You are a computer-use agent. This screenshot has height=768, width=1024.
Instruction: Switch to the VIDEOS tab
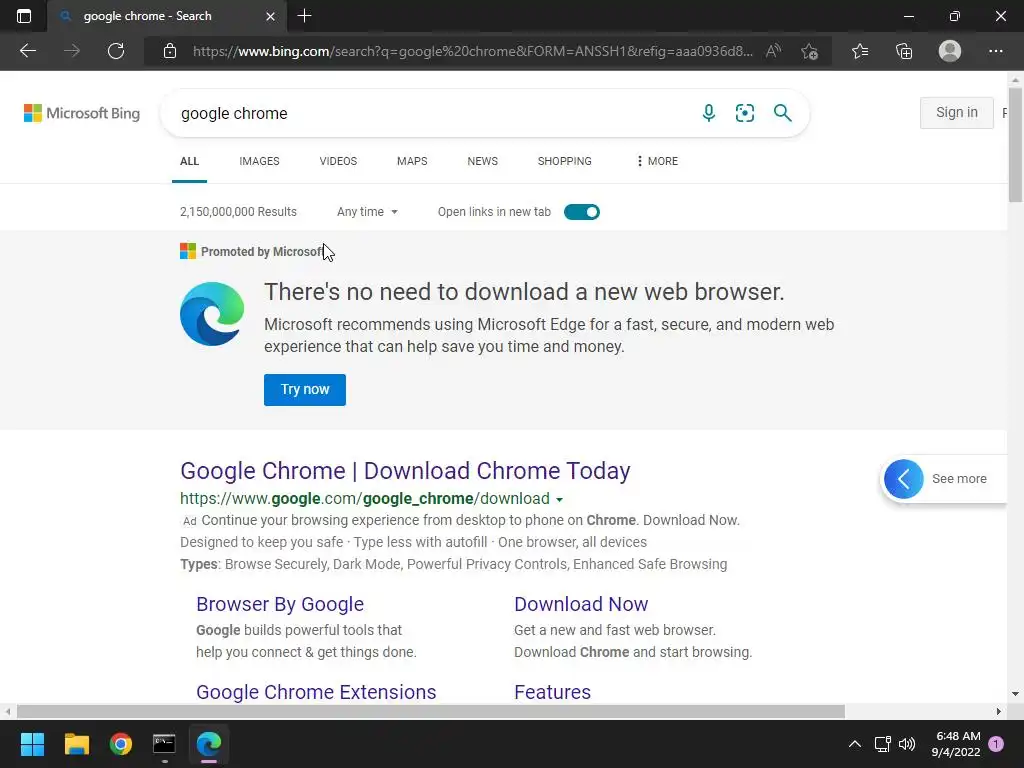click(338, 161)
